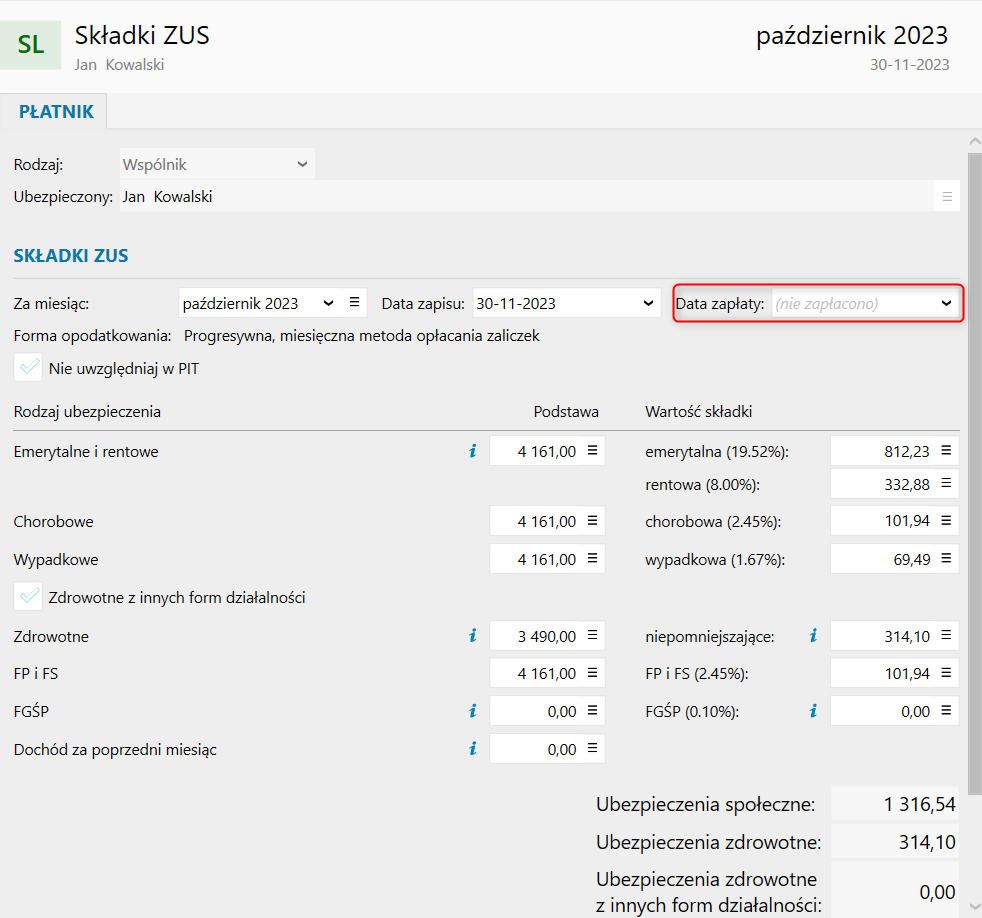The height and width of the screenshot is (918, 982).
Task: Open menu icon beside Za miesiąc dropdown
Action: tap(354, 303)
